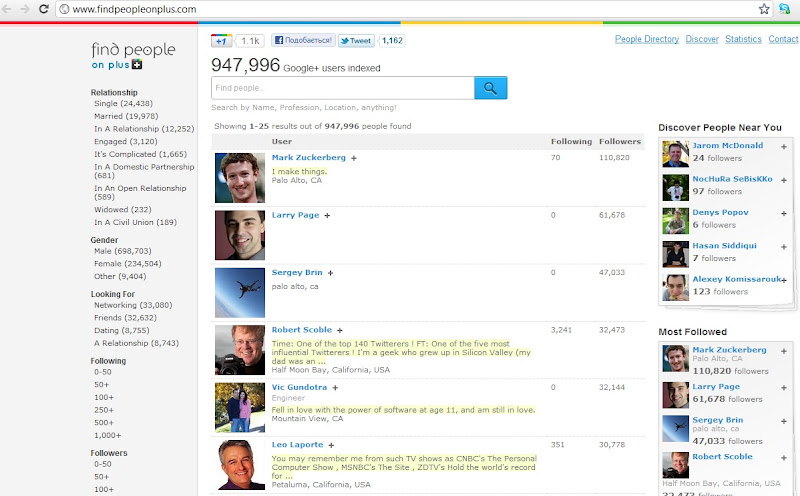Filter Looking For Friends
The image size is (800, 496).
pos(125,317)
